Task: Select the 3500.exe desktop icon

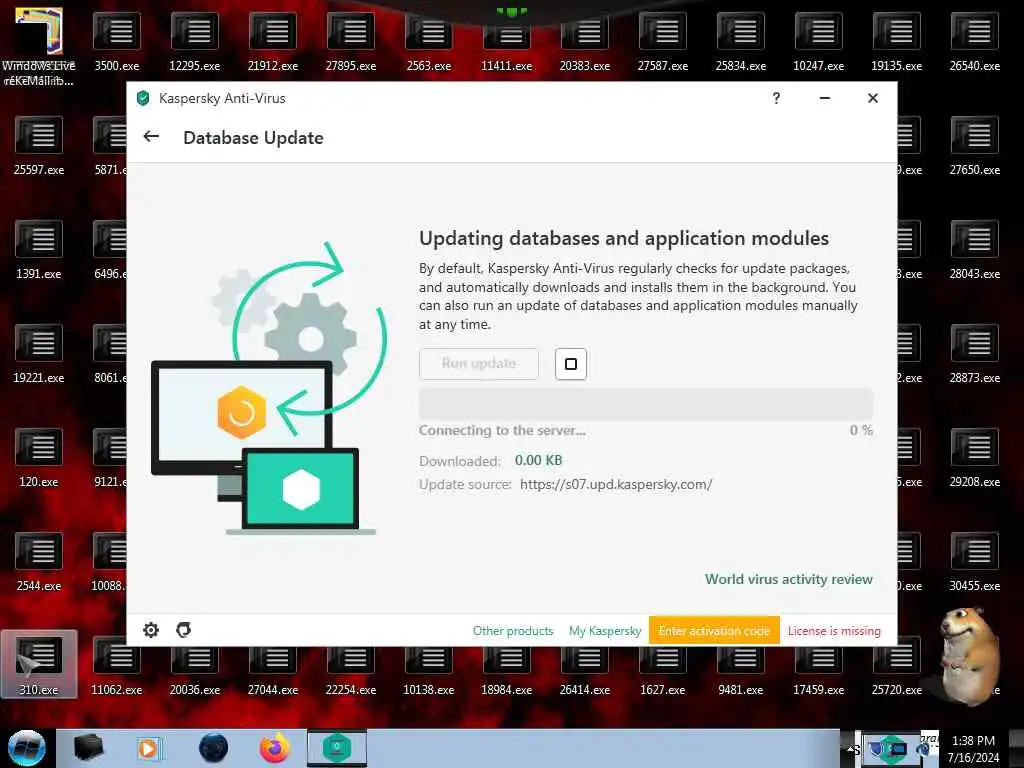Action: pos(117,43)
